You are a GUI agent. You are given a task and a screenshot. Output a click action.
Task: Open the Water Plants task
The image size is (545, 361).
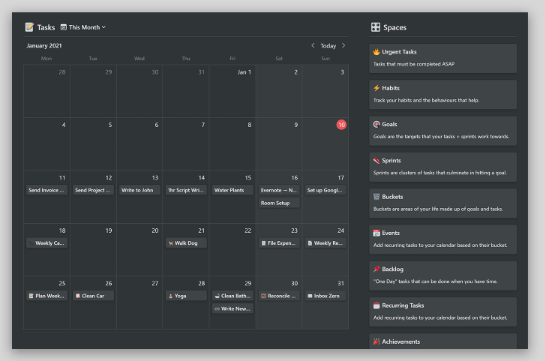coord(233,190)
